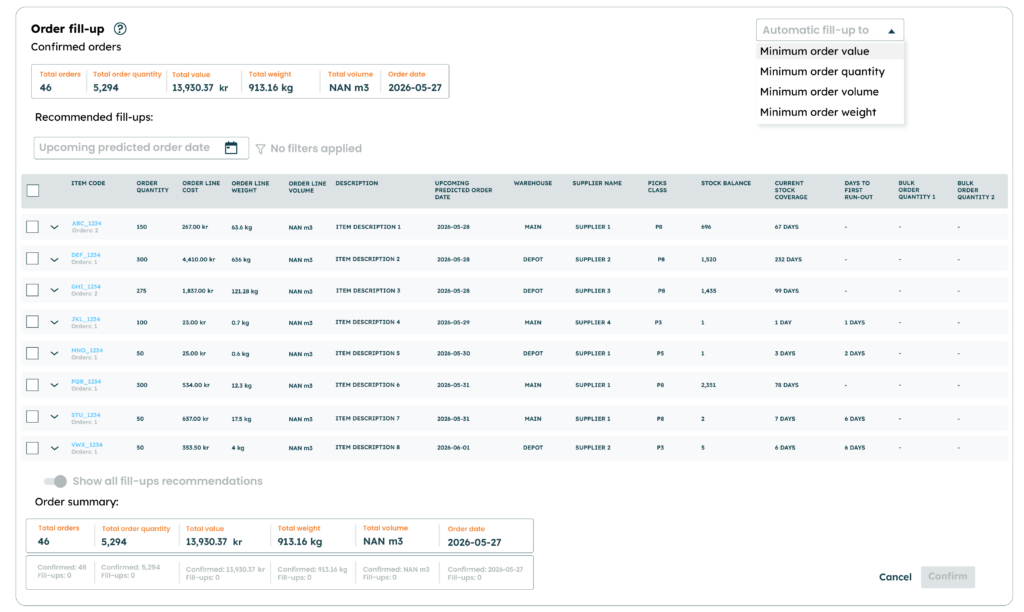This screenshot has width=1024, height=612.
Task: Expand the GHI_1234 row chevron
Action: [x=54, y=291]
